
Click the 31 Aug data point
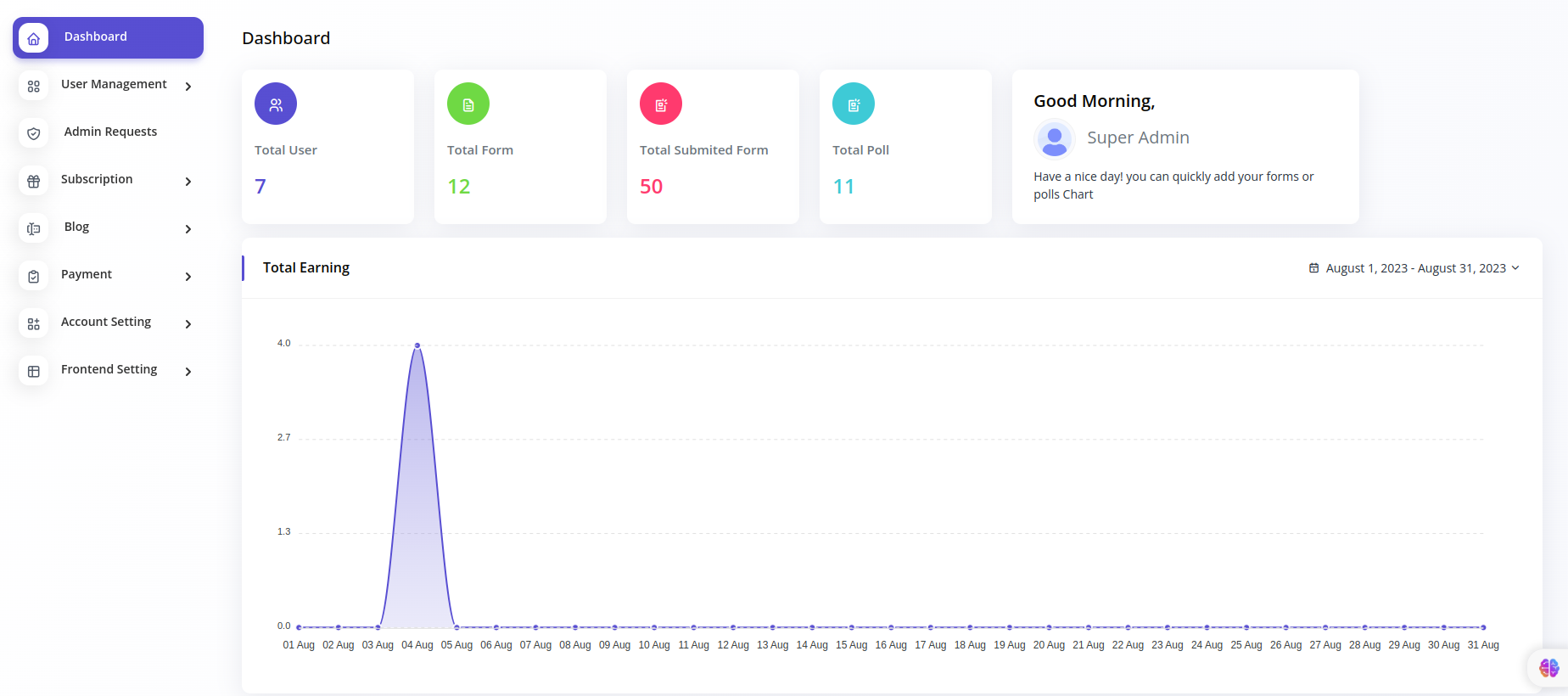[1483, 627]
